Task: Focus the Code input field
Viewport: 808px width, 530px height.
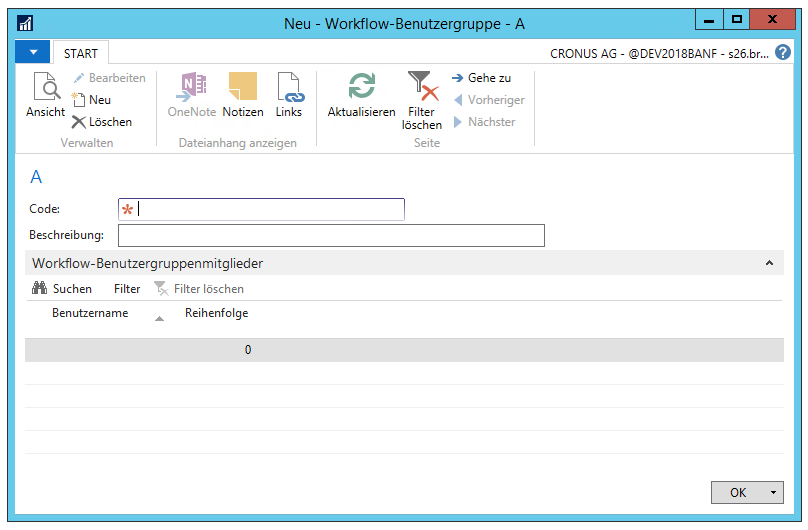Action: coord(261,209)
